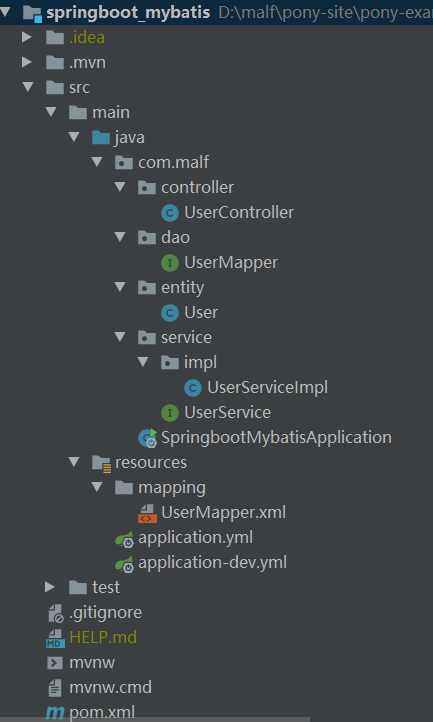The width and height of the screenshot is (433, 722).
Task: Click the UserMapper interface icon
Action: pyautogui.click(x=170, y=262)
